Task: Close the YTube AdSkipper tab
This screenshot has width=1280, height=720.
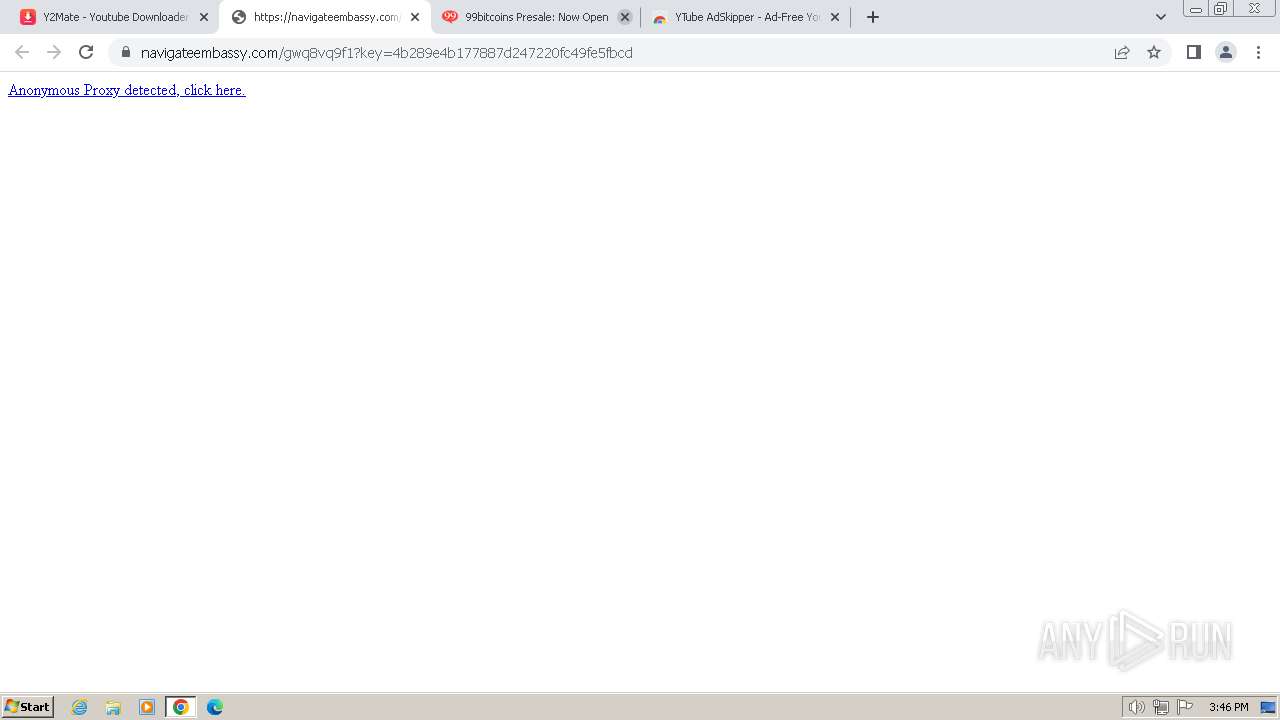Action: [835, 17]
